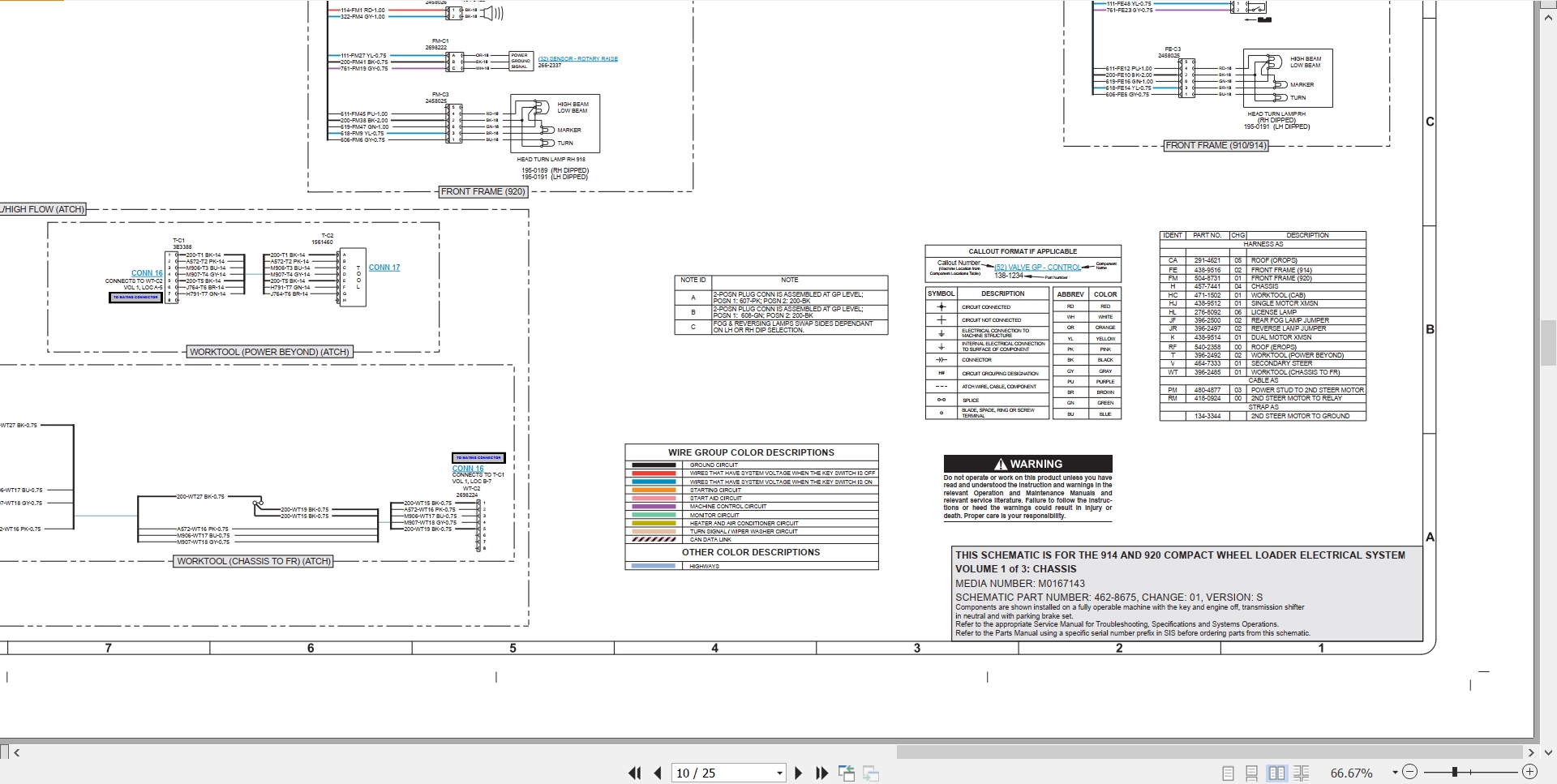Click the OTHER COLOR DESCRIPTIONS heading
The height and width of the screenshot is (784, 1557).
coord(751,552)
